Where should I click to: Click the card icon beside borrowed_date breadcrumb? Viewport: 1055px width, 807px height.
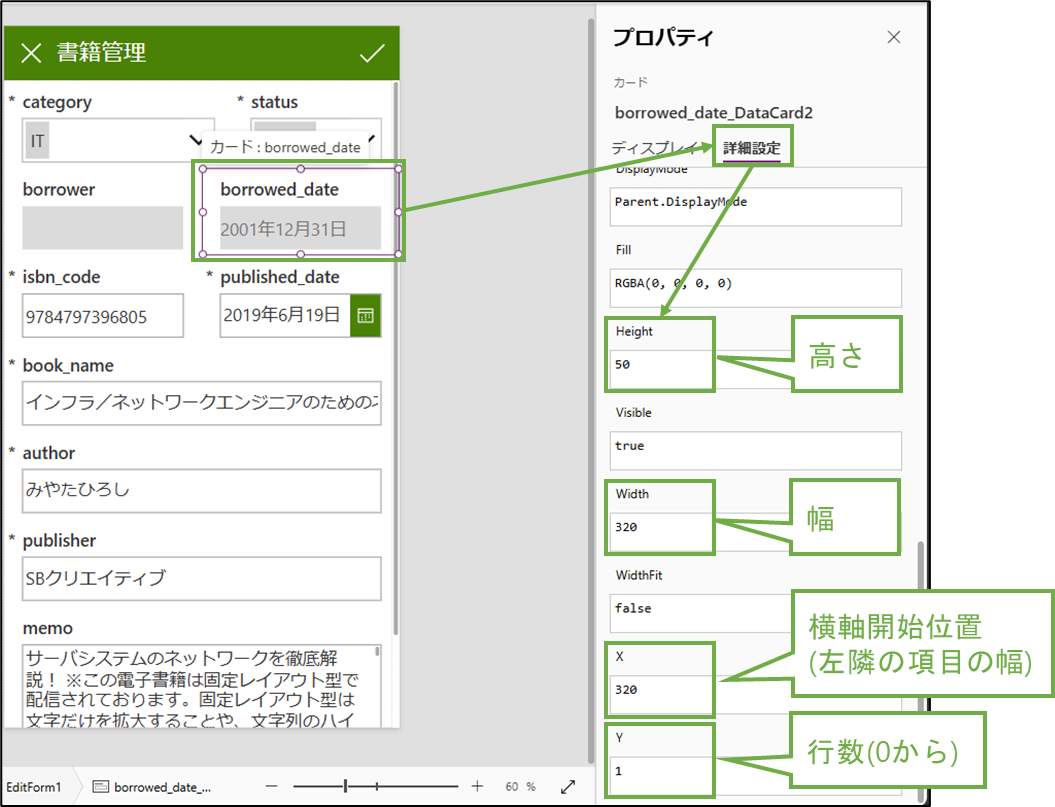tap(100, 787)
